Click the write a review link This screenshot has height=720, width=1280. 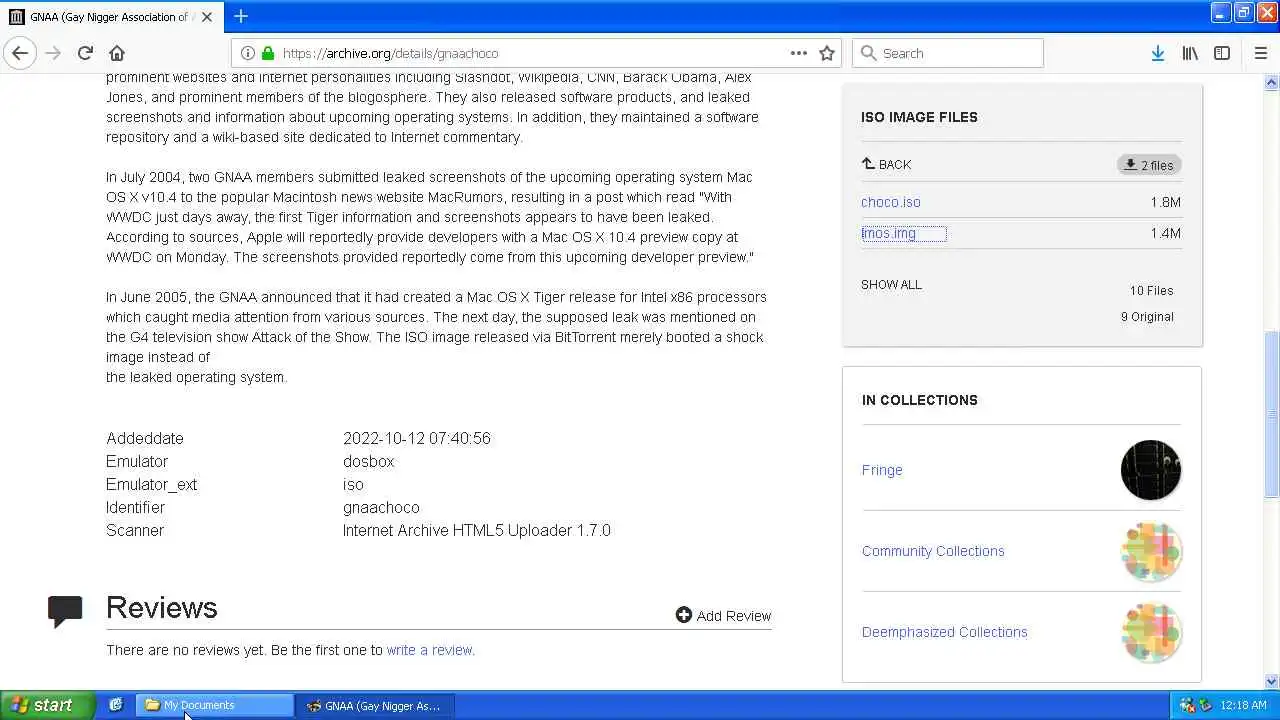tap(430, 650)
